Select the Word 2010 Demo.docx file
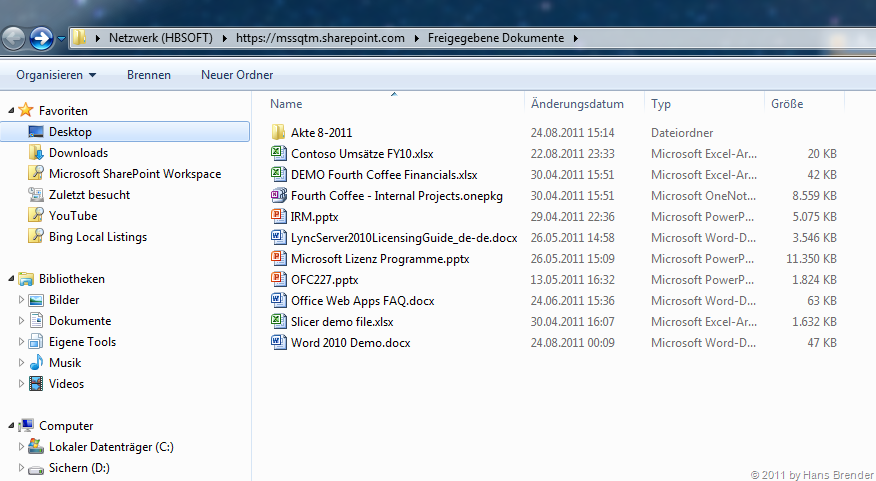Viewport: 876px width, 481px height. pyautogui.click(x=350, y=343)
